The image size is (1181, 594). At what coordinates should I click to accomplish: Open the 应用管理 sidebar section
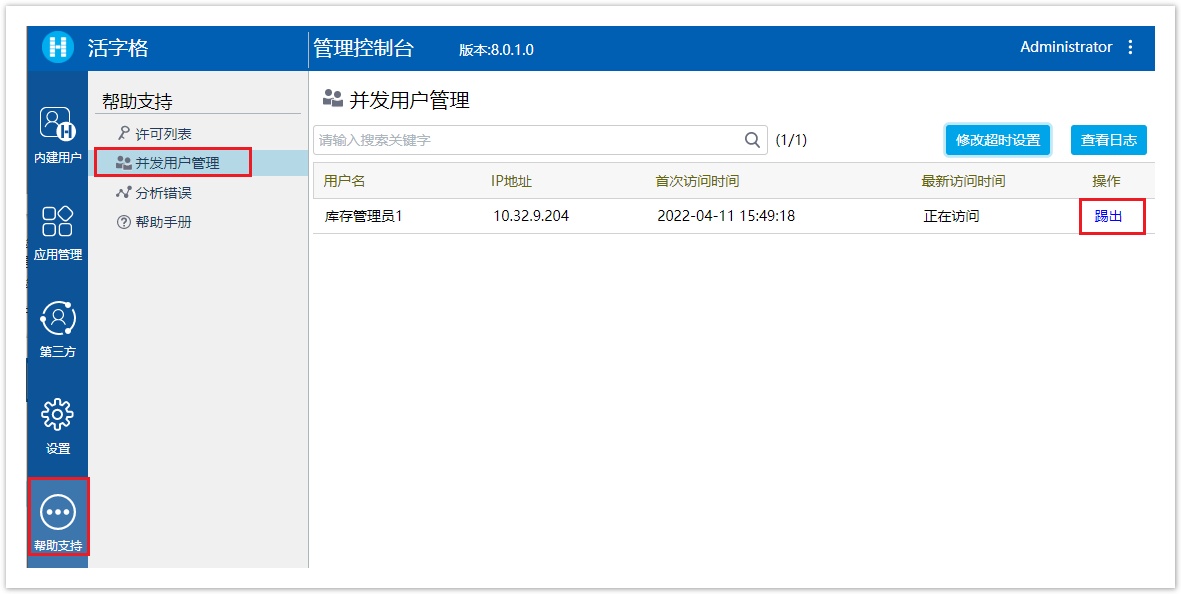(x=58, y=231)
